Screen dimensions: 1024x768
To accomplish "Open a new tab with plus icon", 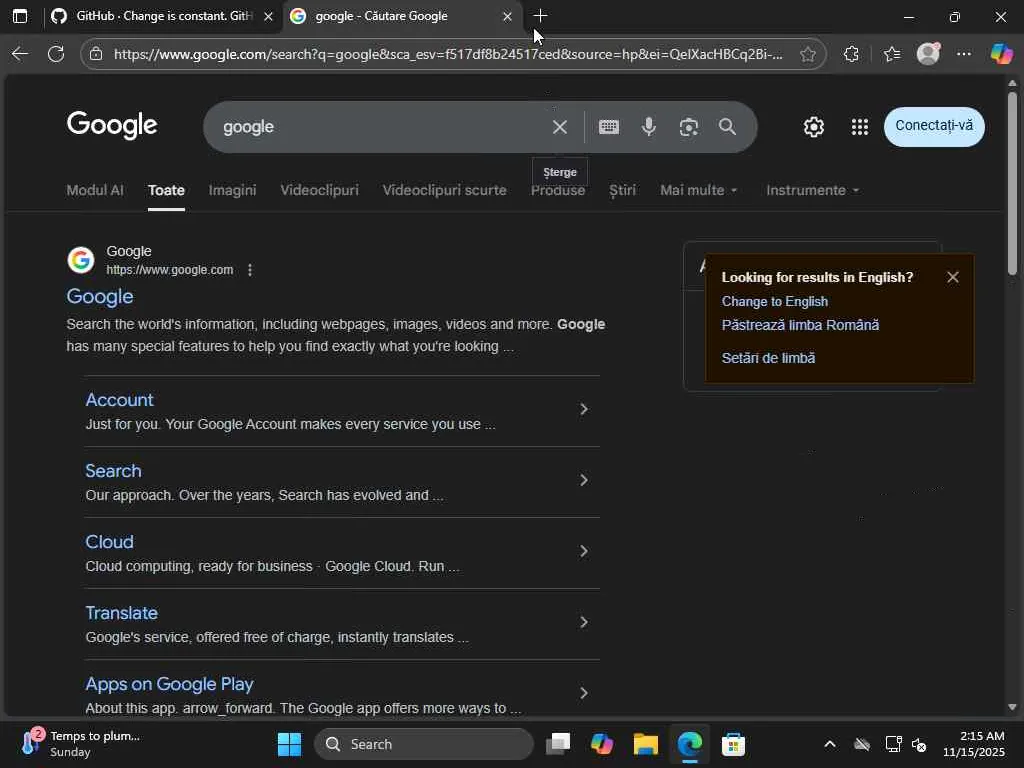I will pos(540,16).
